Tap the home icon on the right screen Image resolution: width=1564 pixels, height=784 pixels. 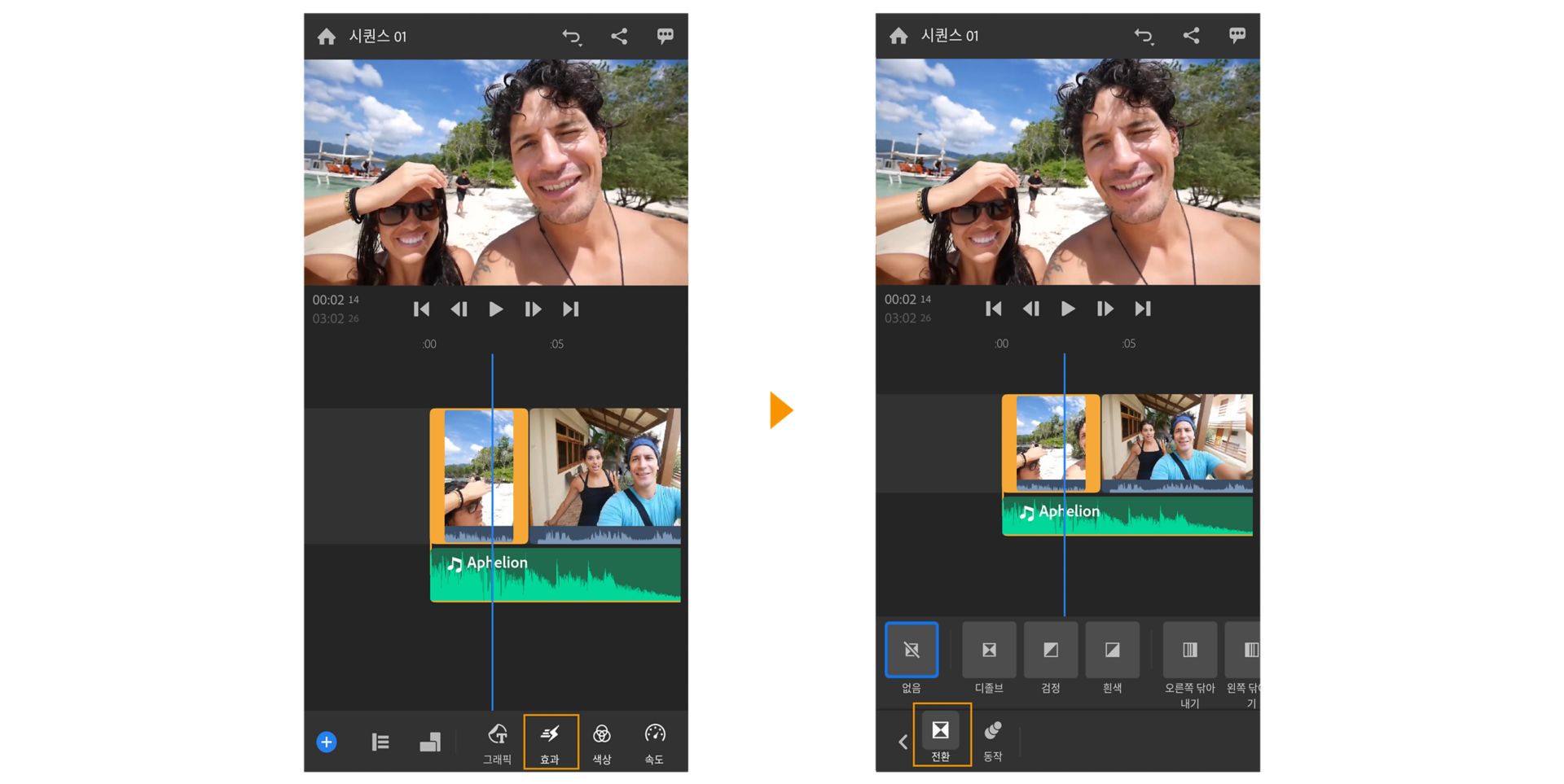click(x=898, y=36)
